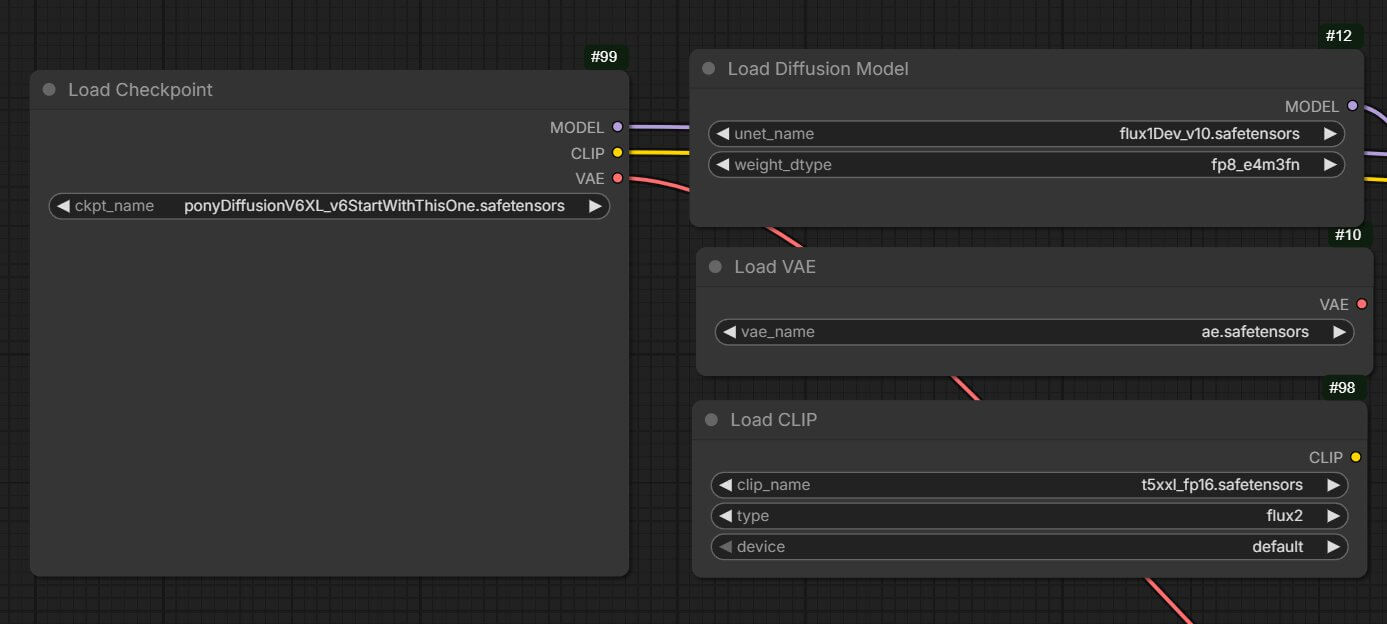Collapse the Load Checkpoint node via its dot
Screen dimensions: 1387x624
(x=49, y=90)
